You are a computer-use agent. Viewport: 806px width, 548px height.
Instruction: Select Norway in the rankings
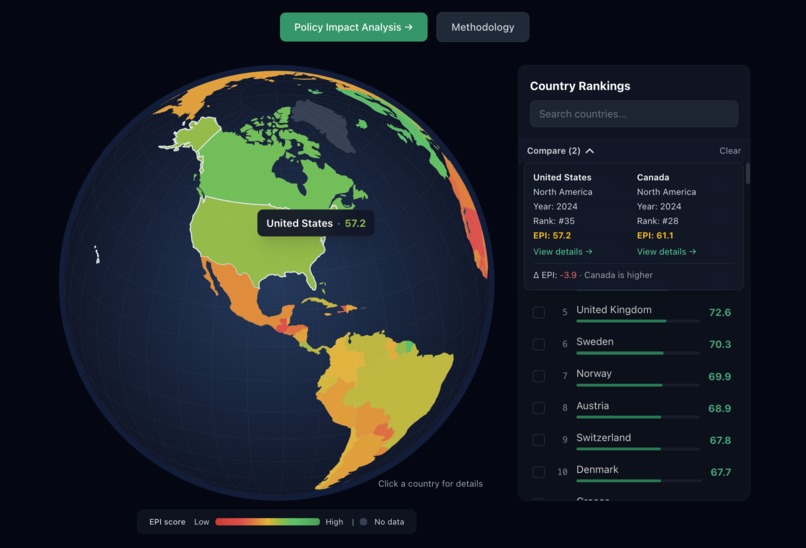pos(594,373)
